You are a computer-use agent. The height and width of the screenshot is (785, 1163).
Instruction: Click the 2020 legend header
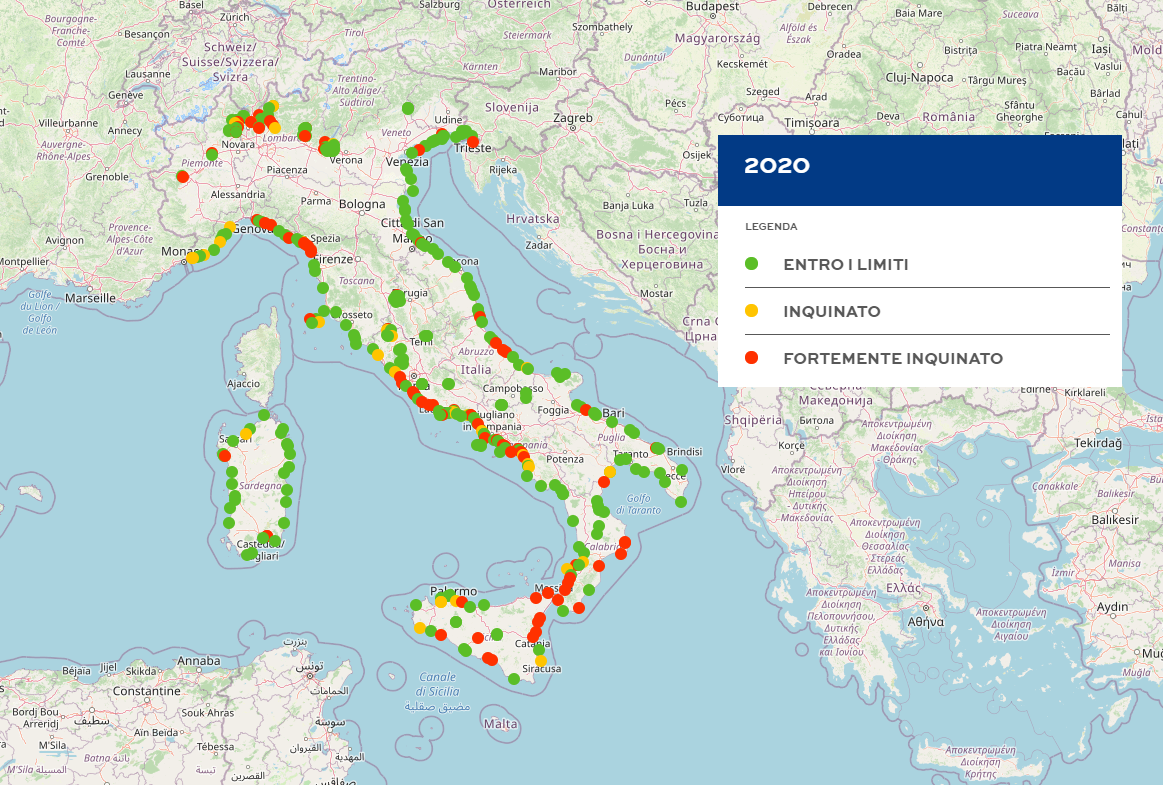(777, 167)
